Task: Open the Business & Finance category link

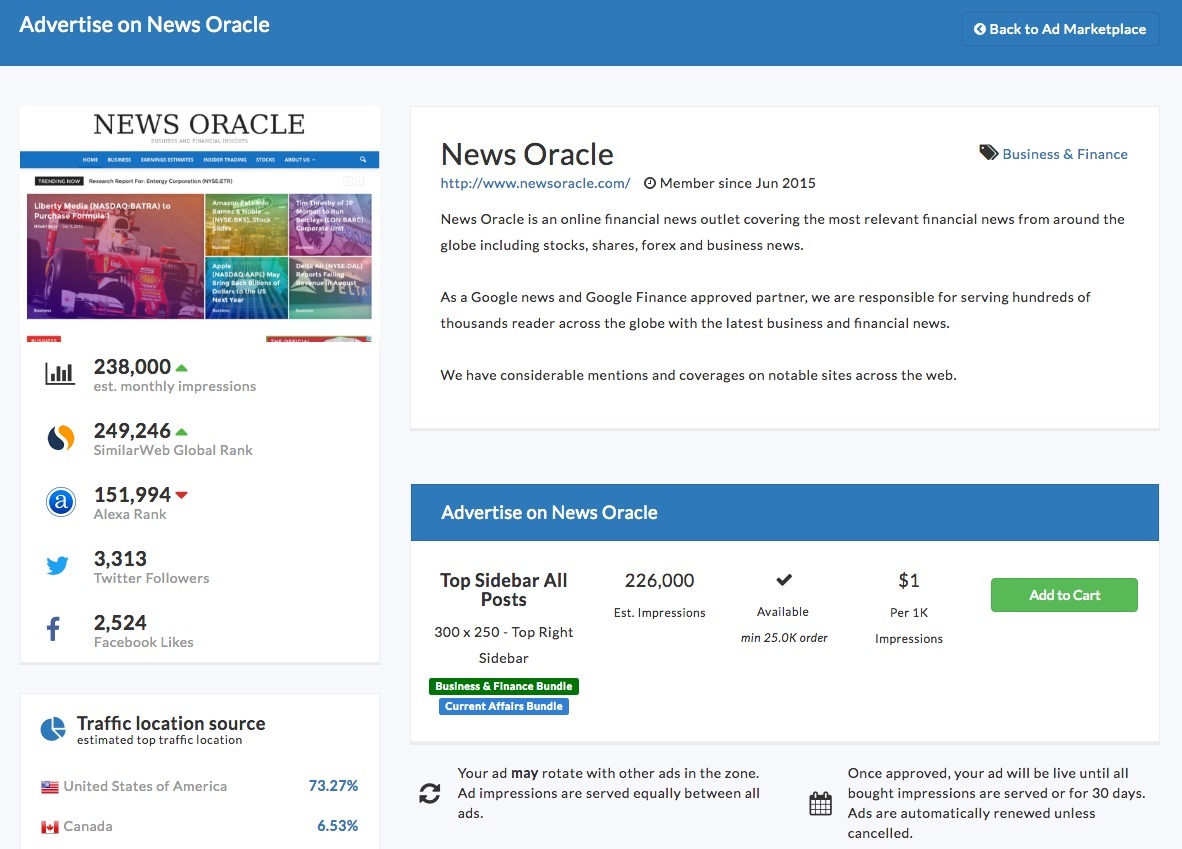Action: (x=1064, y=154)
